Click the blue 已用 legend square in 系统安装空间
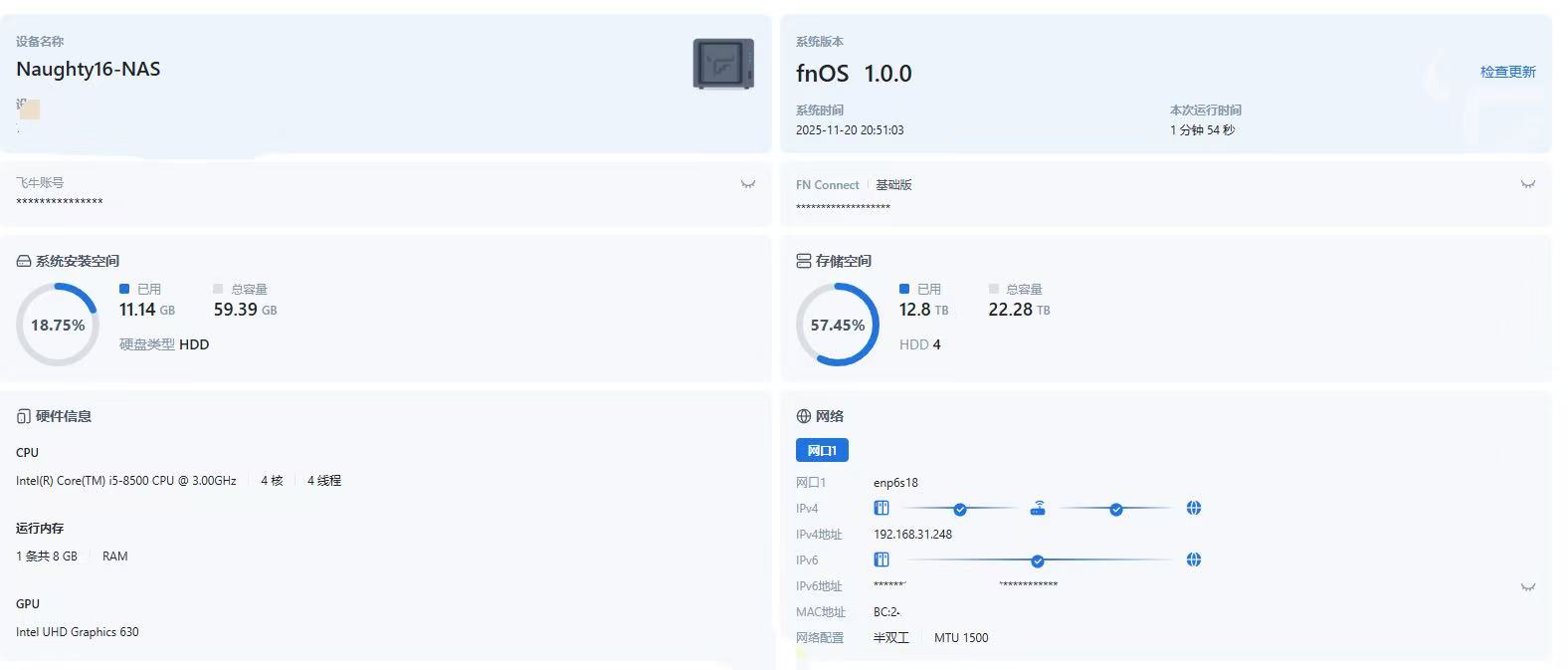 [124, 289]
